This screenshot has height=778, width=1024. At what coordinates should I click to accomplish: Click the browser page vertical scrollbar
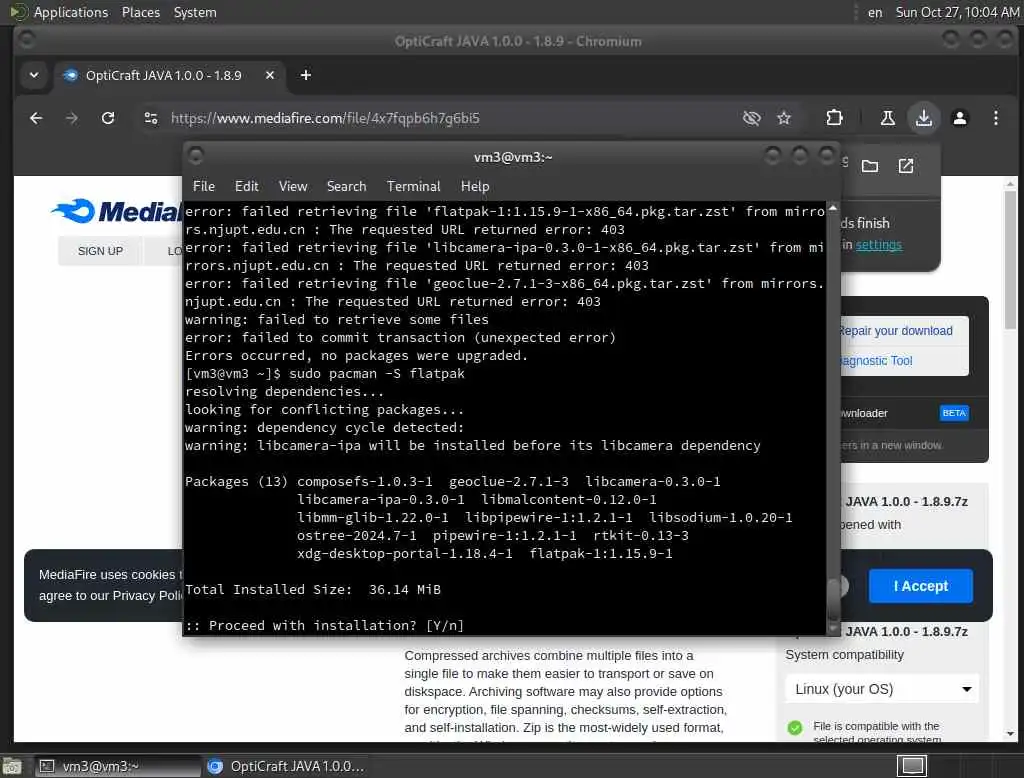point(1010,261)
